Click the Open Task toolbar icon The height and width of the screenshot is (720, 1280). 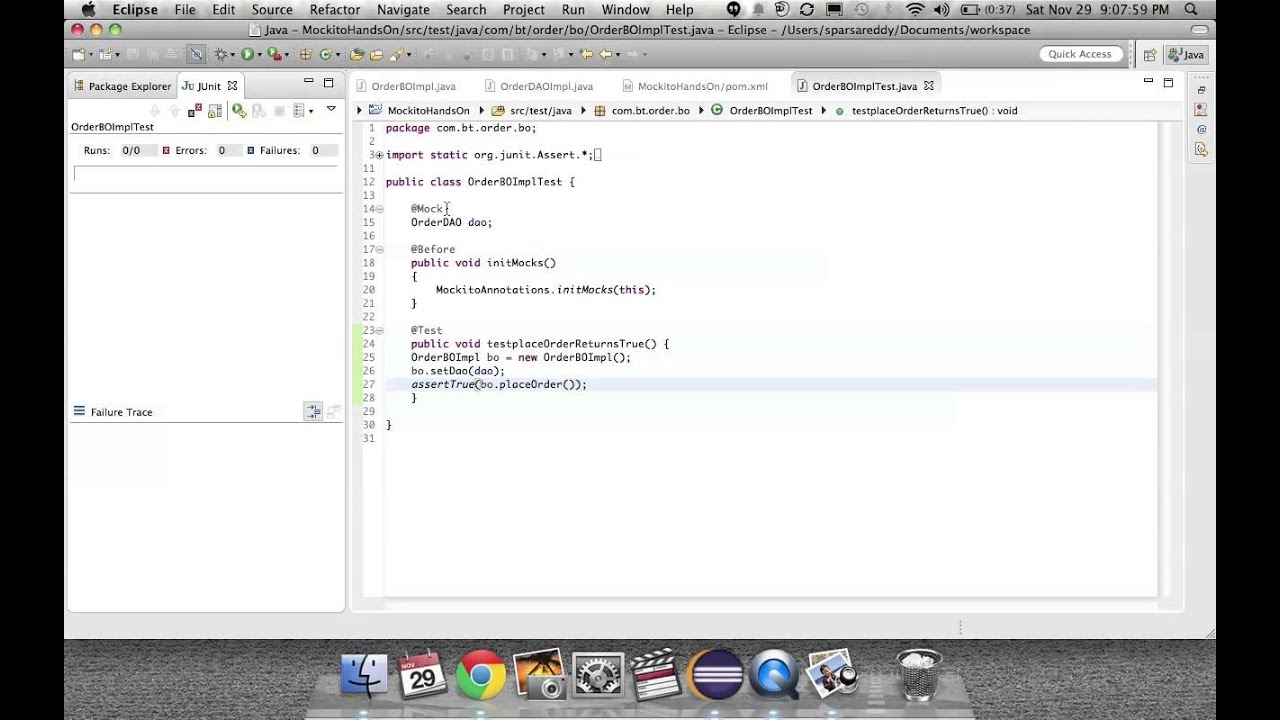[376, 54]
